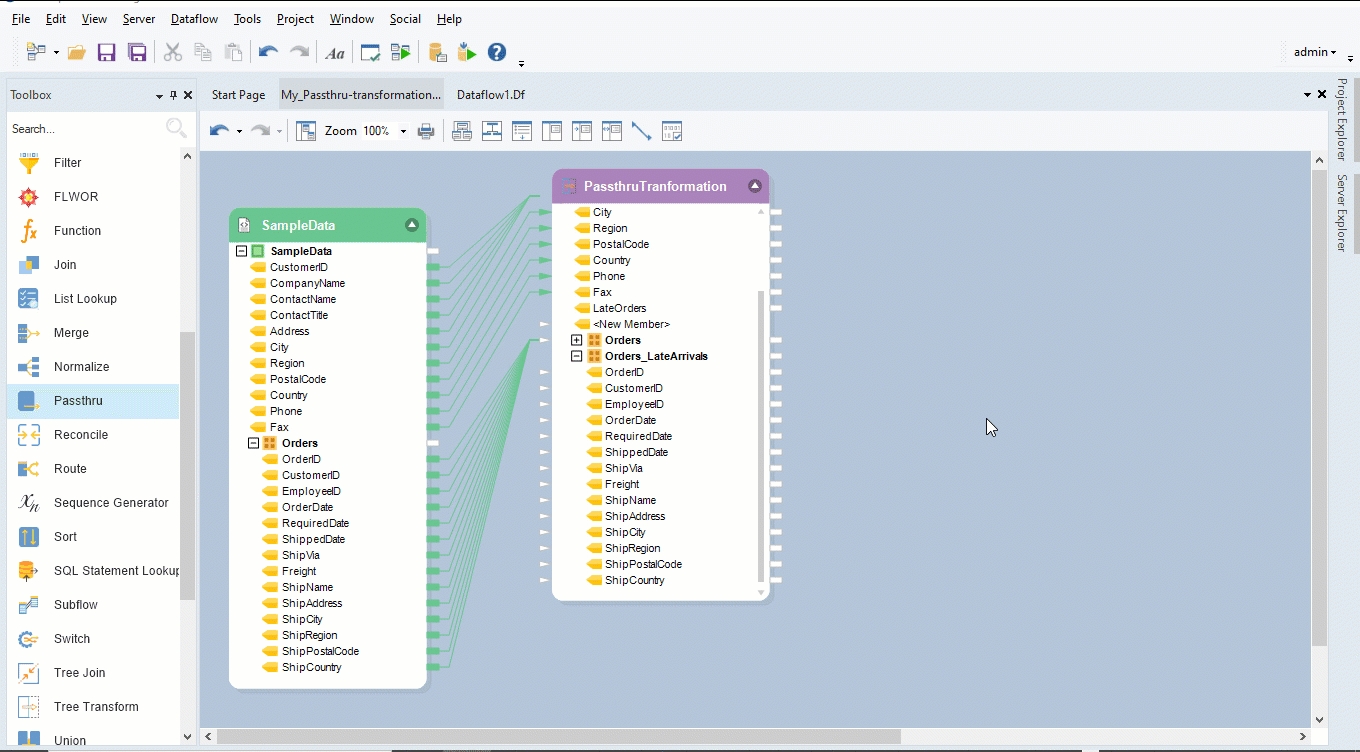
Task: Open Help via the question mark icon
Action: coord(497,53)
